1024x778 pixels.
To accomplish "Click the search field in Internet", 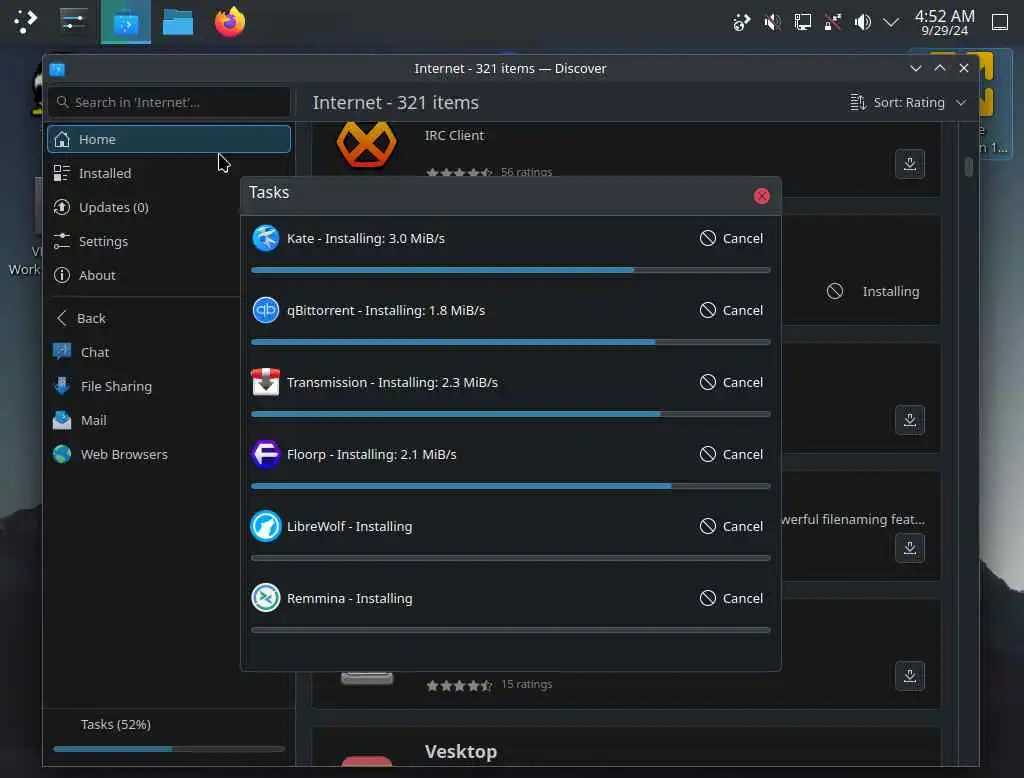I will 168,103.
